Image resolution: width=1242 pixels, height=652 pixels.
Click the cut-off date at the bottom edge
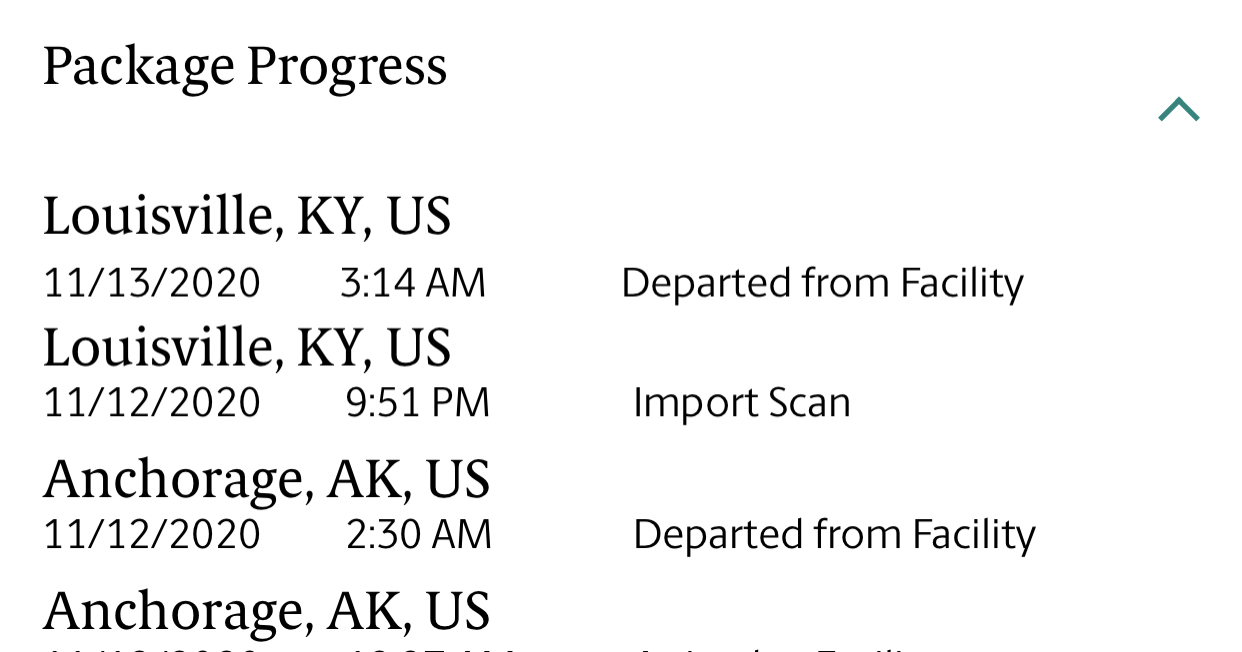[152, 648]
